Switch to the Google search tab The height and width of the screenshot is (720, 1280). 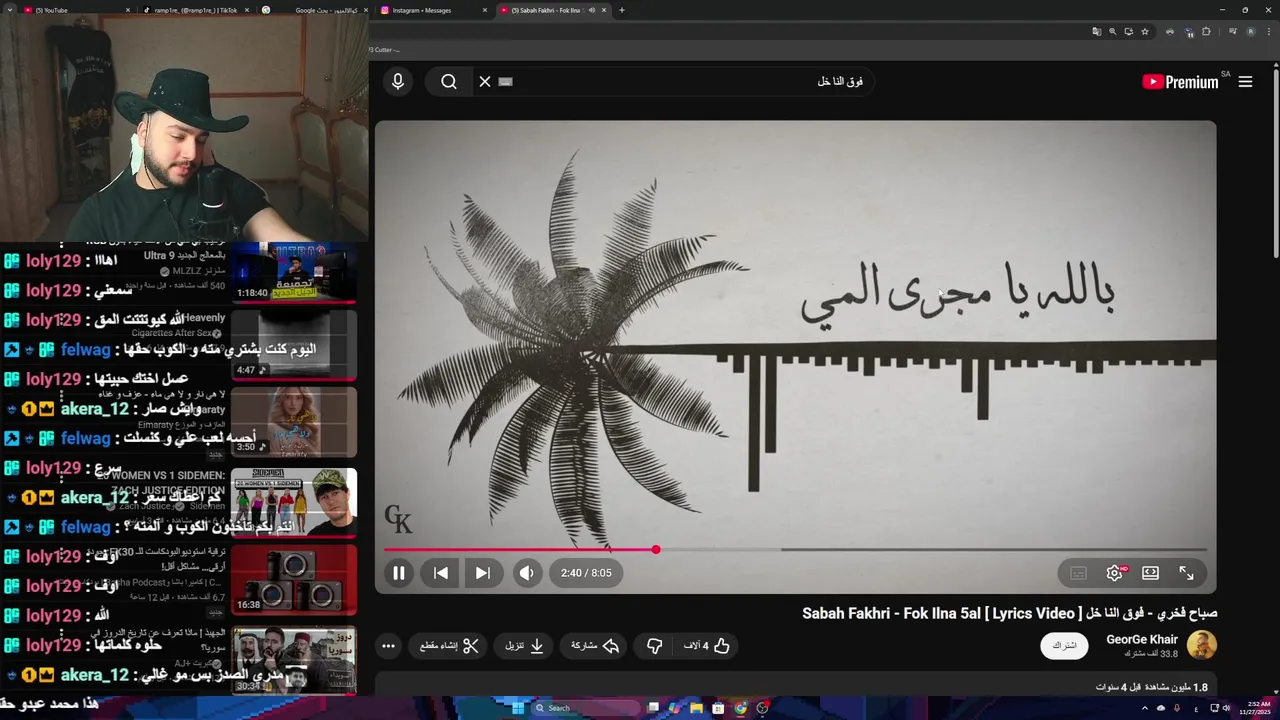[315, 10]
